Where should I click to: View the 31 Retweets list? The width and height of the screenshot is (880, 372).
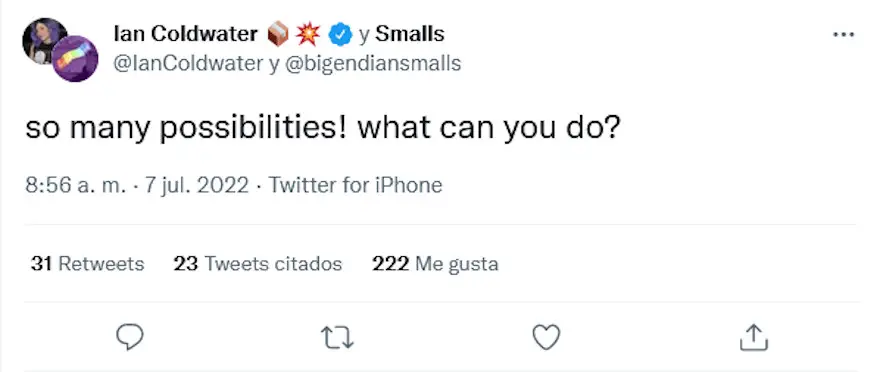pyautogui.click(x=88, y=263)
